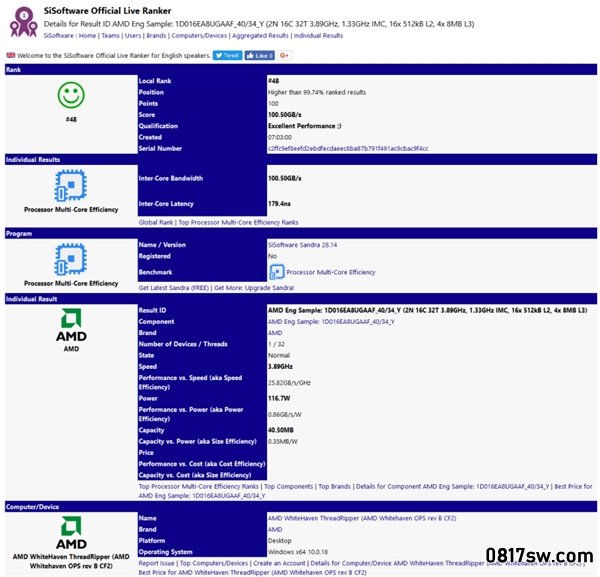
Task: Open the Aggregated Results navigation link
Action: pos(260,36)
